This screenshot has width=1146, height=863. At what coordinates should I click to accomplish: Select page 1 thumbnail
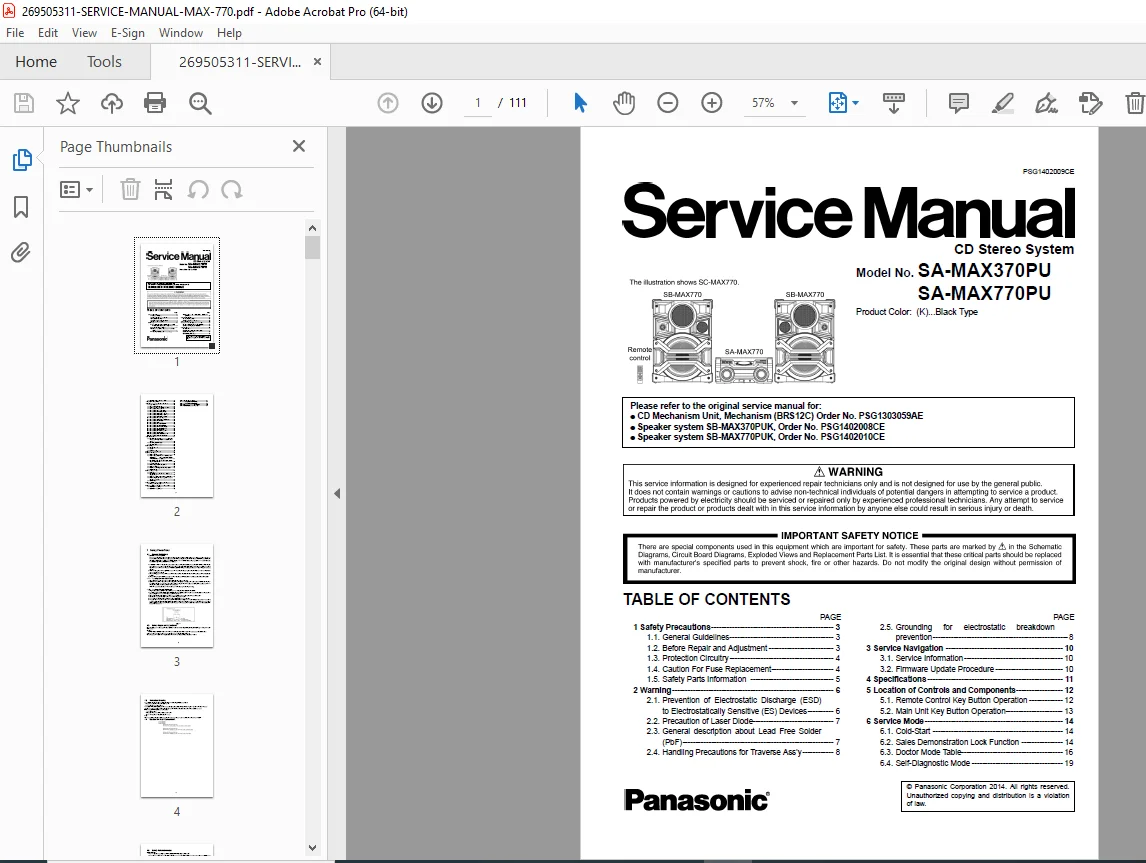pos(177,295)
